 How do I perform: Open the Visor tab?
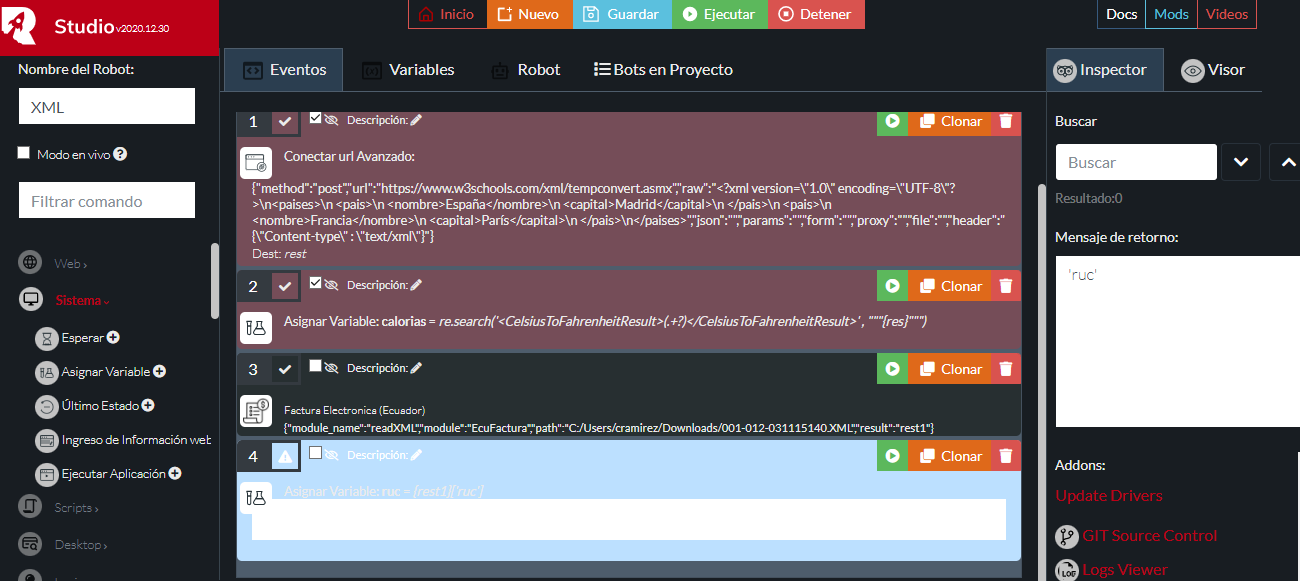[1214, 70]
